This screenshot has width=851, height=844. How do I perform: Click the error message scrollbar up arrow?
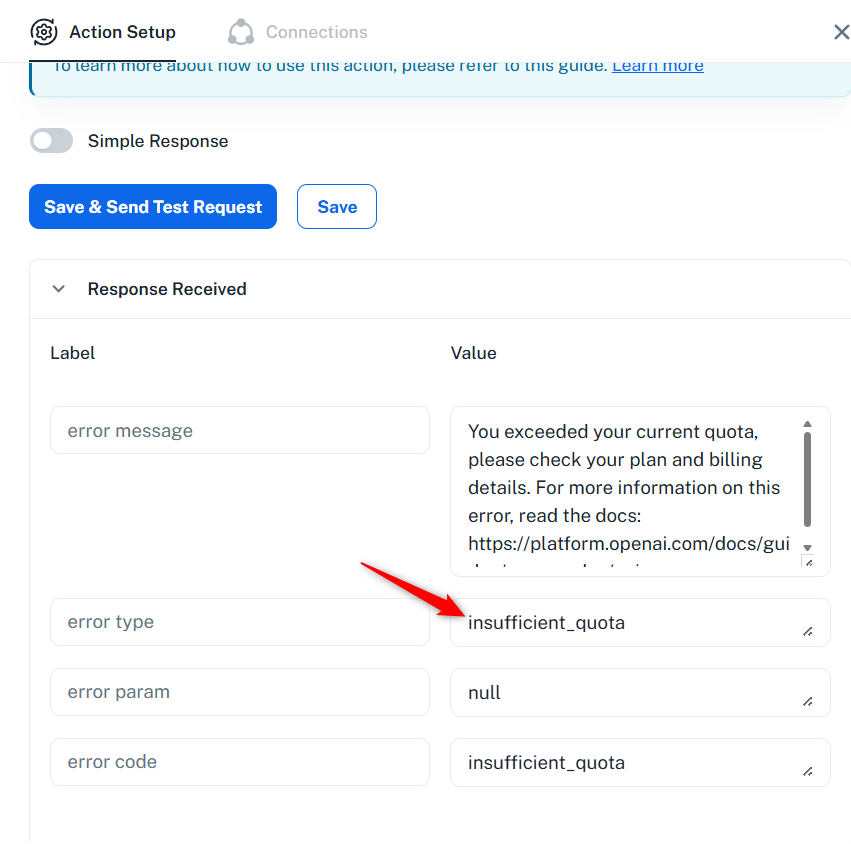(807, 424)
